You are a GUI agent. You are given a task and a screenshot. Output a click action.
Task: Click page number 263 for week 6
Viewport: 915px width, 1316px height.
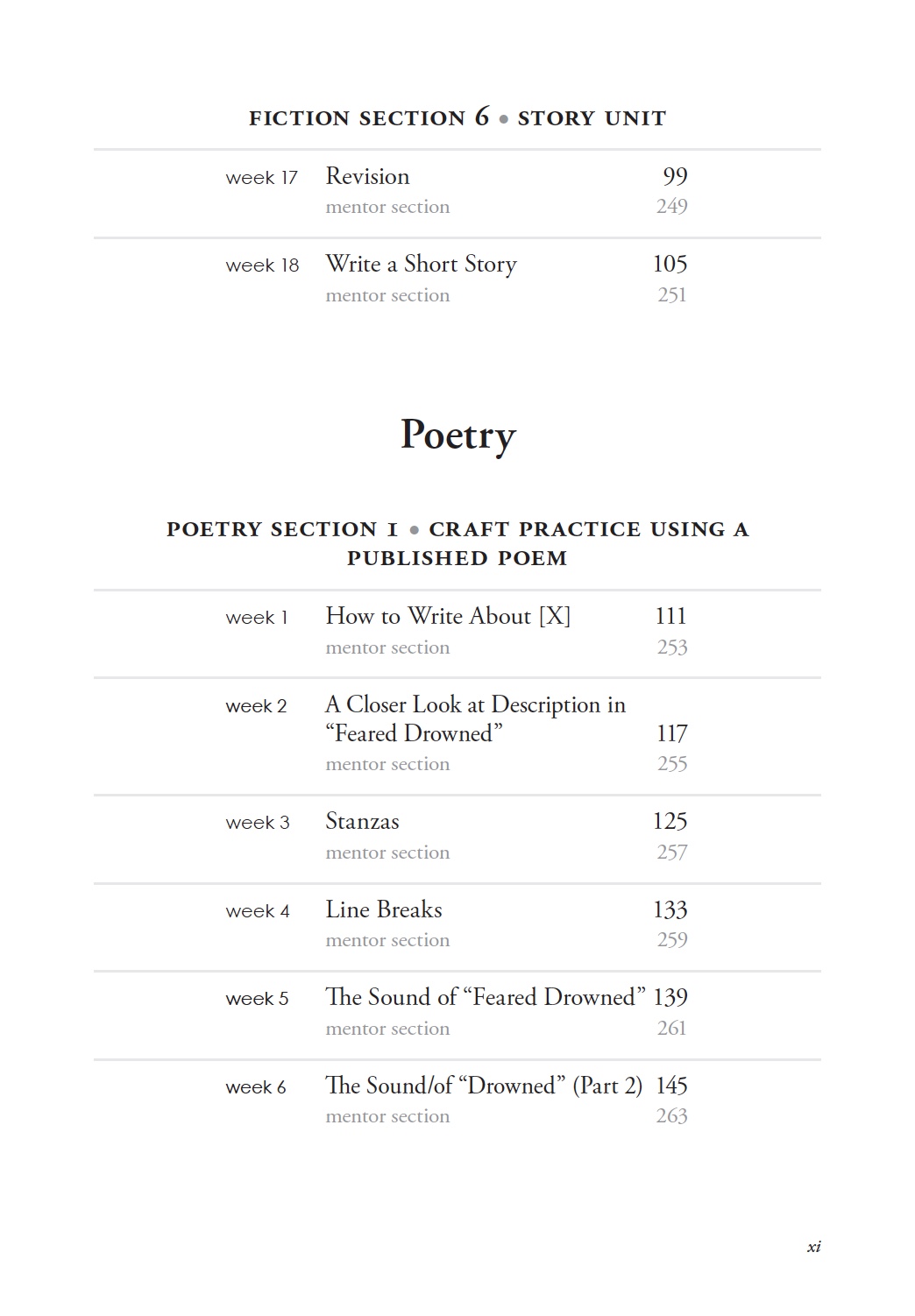click(671, 1116)
